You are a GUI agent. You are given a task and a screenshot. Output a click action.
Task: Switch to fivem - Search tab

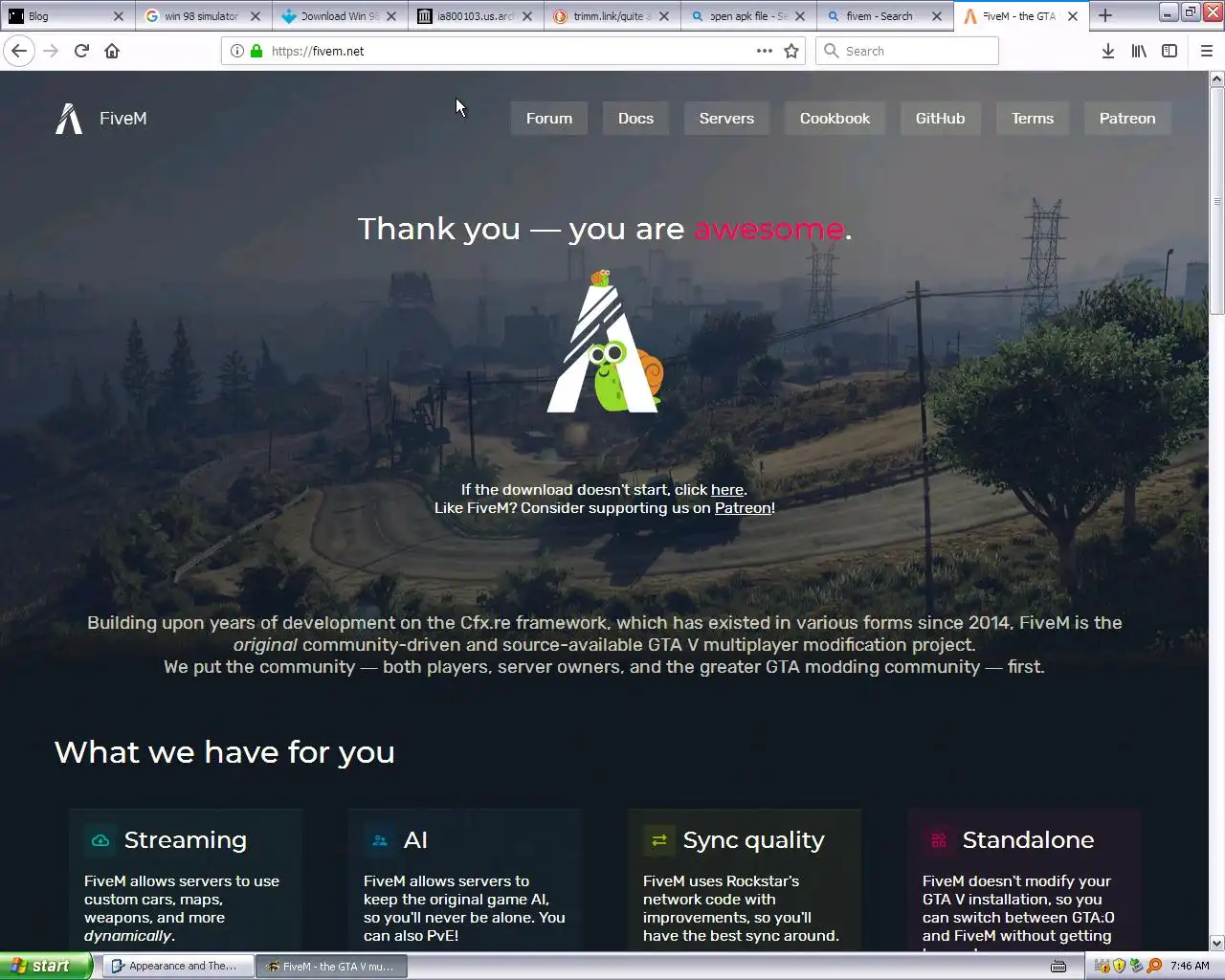(x=885, y=16)
